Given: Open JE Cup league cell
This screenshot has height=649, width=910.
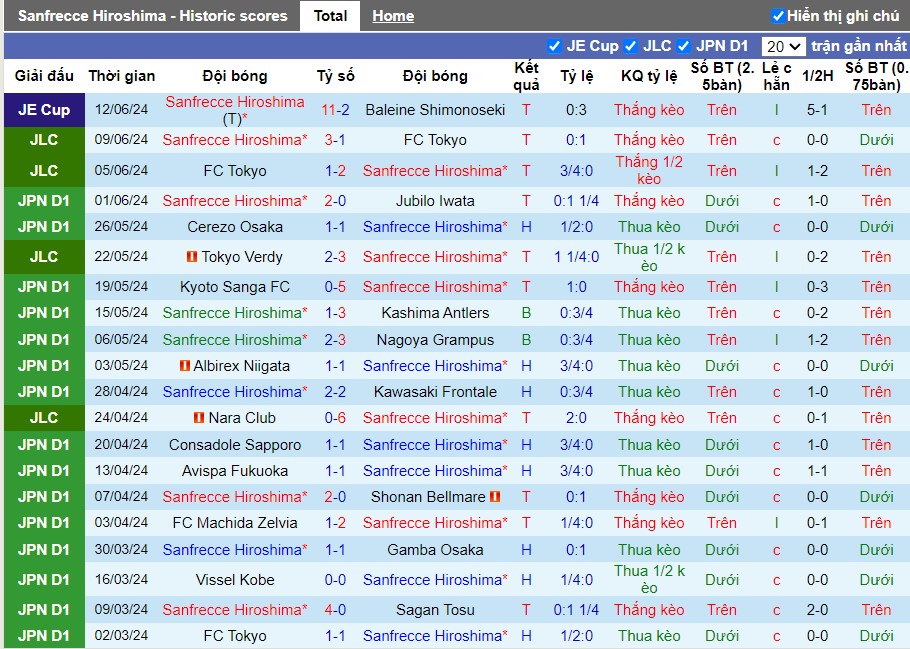Looking at the screenshot, I should 44,110.
